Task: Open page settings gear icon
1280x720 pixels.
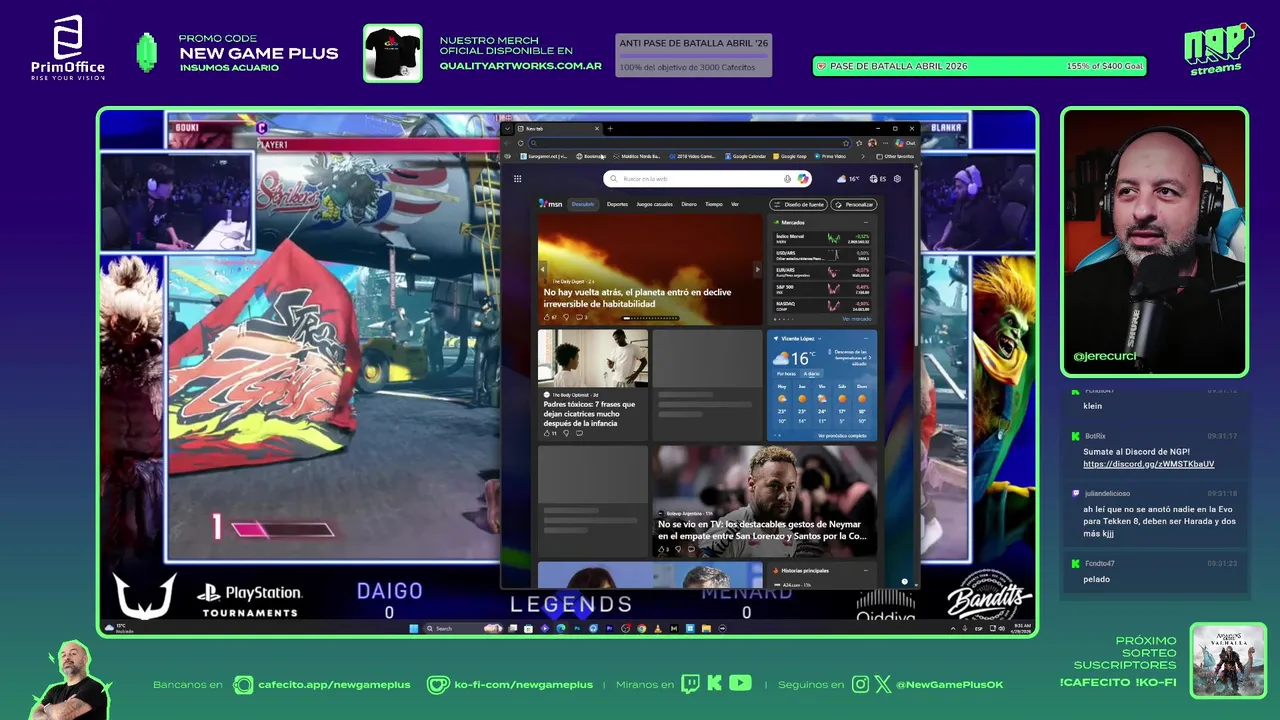Action: (x=897, y=179)
